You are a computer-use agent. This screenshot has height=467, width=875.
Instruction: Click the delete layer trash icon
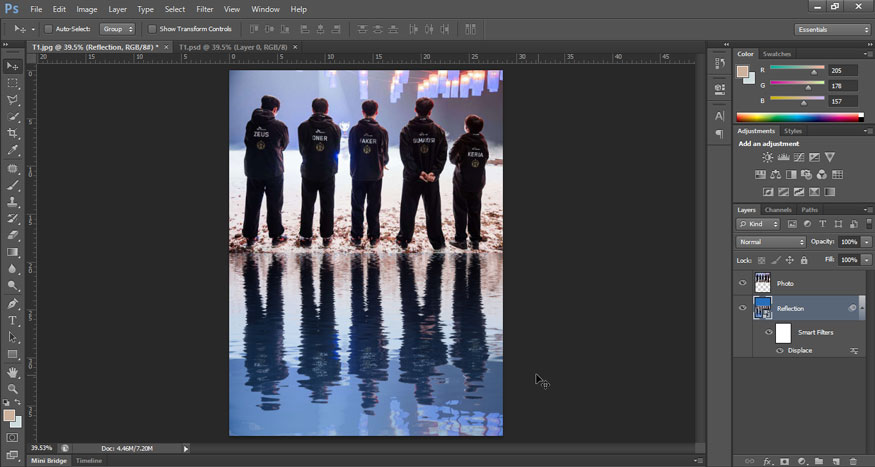click(x=855, y=461)
